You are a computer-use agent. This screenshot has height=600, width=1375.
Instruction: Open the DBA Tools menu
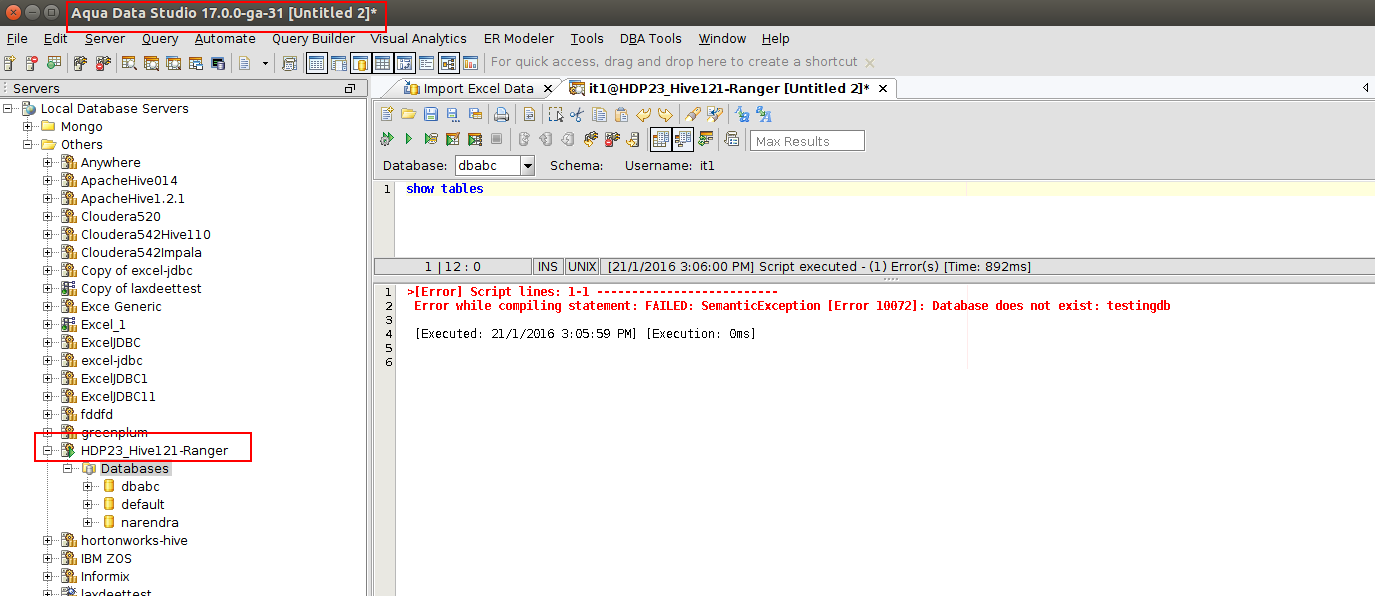651,38
